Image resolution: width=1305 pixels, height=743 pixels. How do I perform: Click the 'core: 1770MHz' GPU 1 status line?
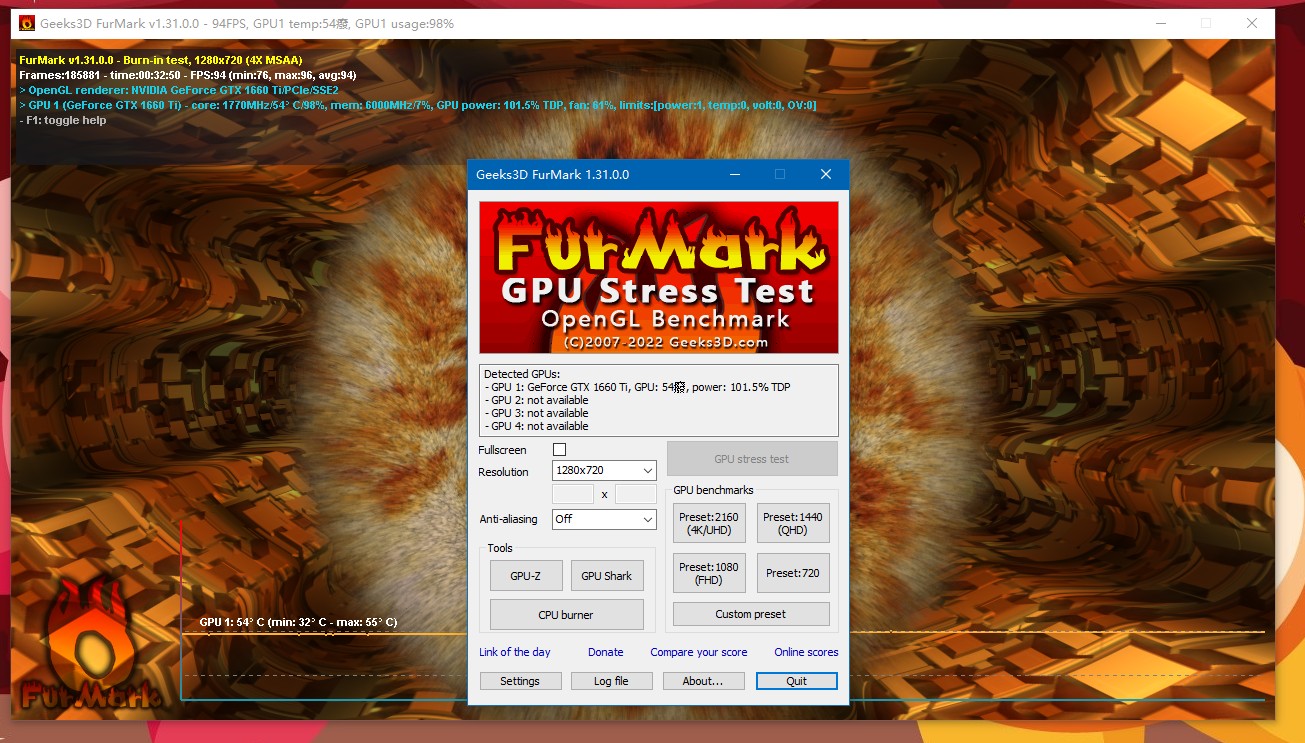point(418,105)
